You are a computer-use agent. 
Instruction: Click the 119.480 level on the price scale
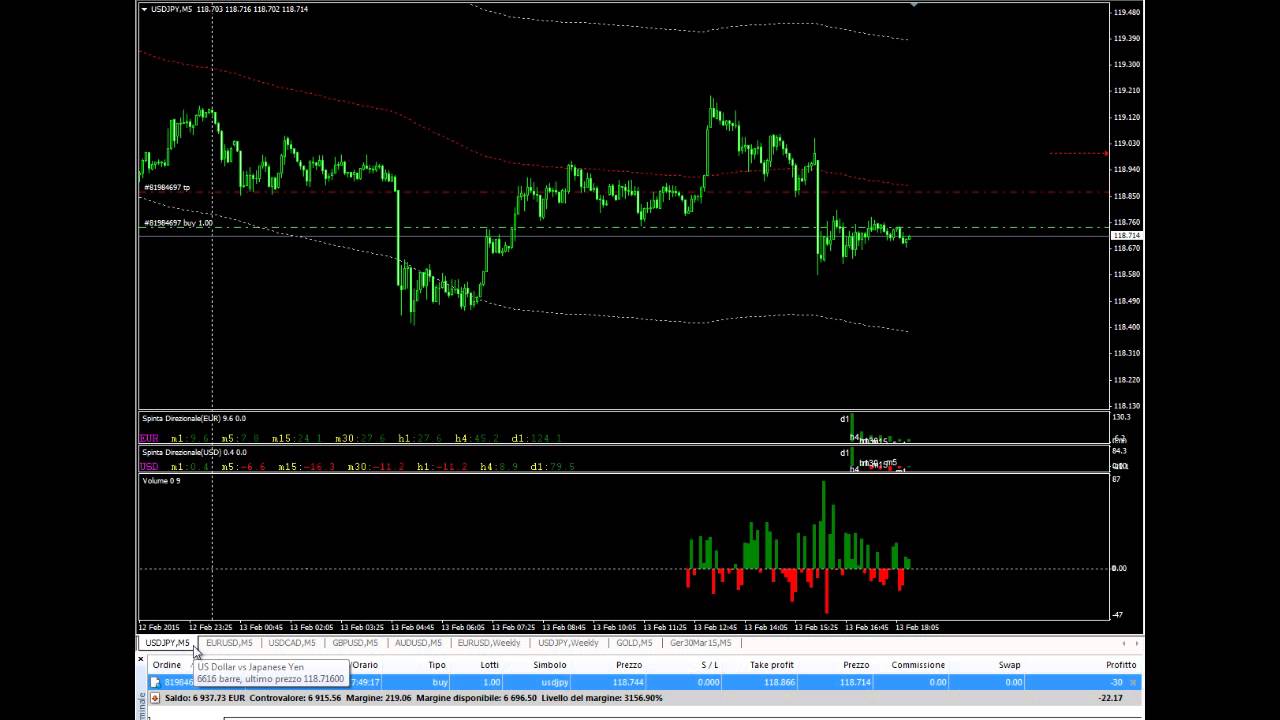(x=1126, y=12)
